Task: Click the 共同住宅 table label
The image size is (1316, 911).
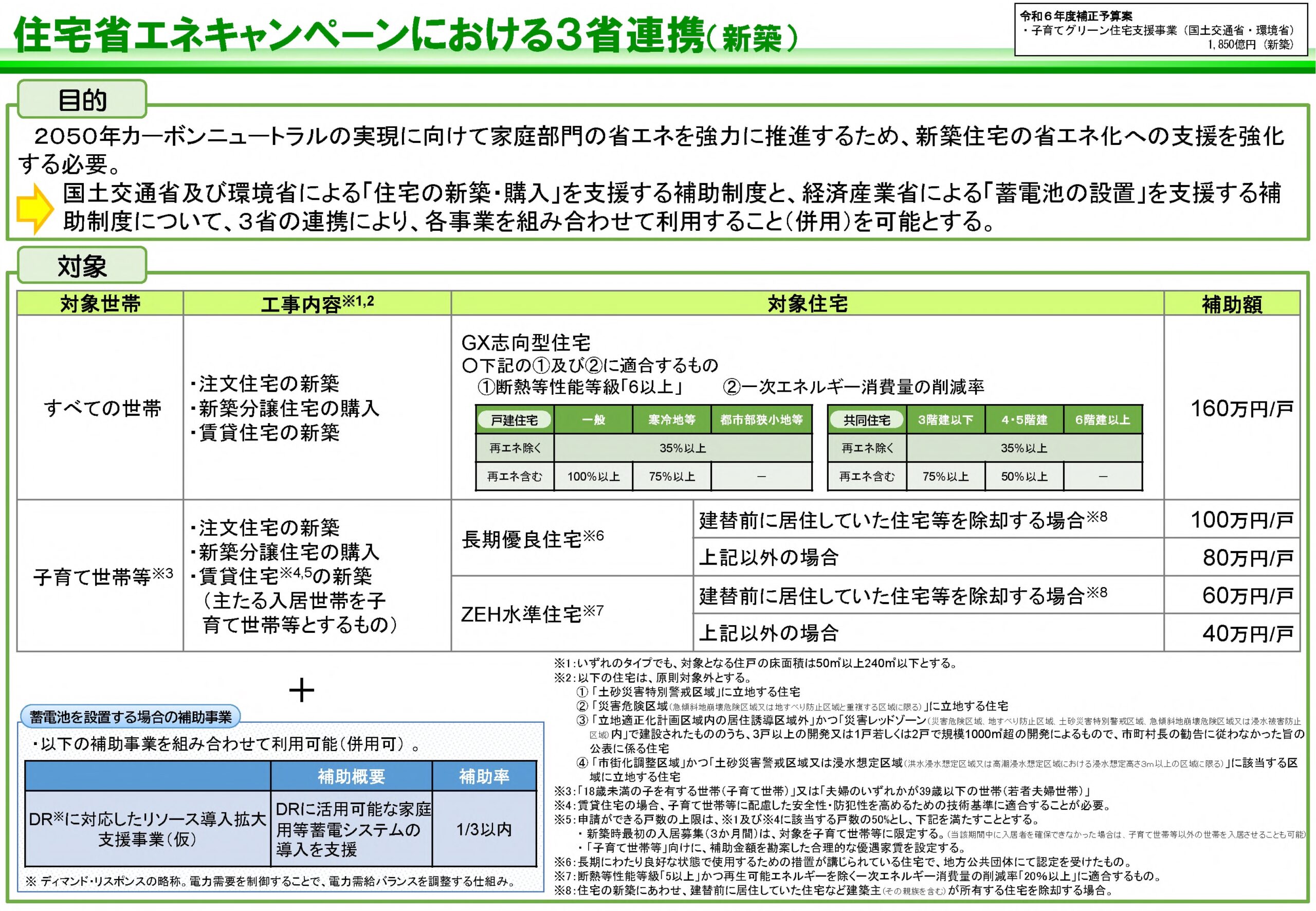Action: pyautogui.click(x=866, y=420)
